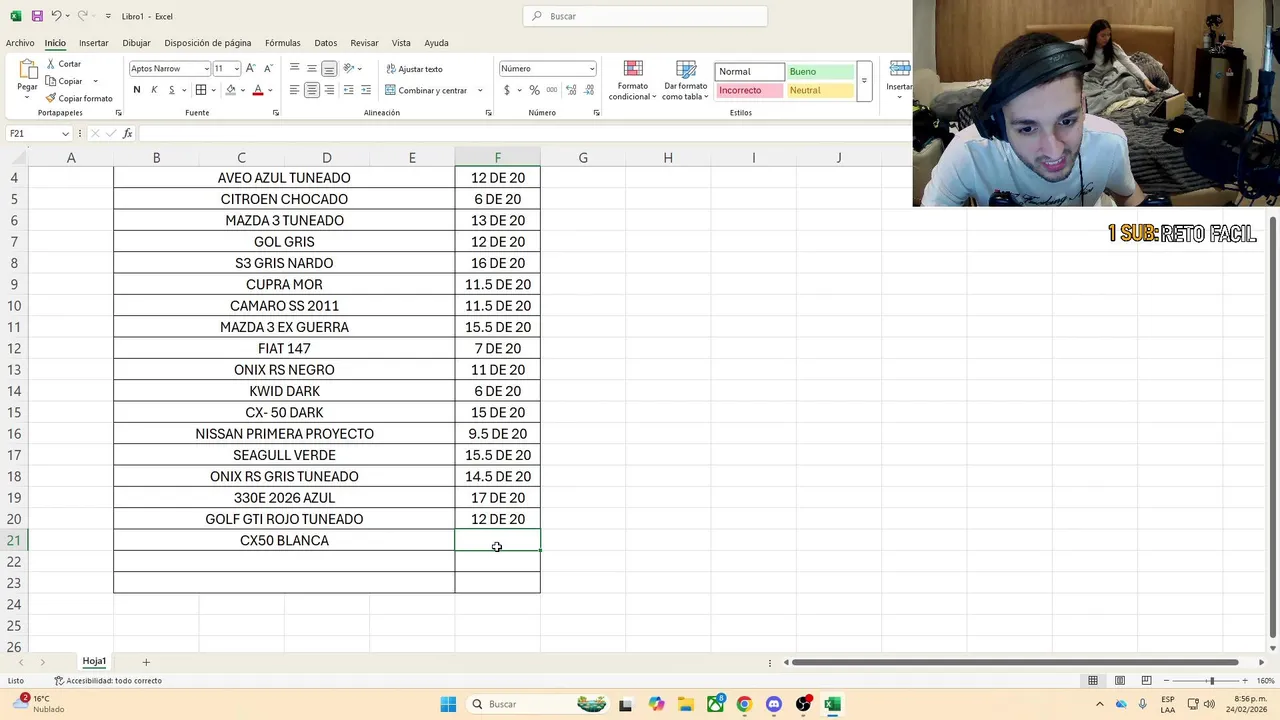
Task: Select the Hoja1 sheet tab
Action: click(94, 662)
